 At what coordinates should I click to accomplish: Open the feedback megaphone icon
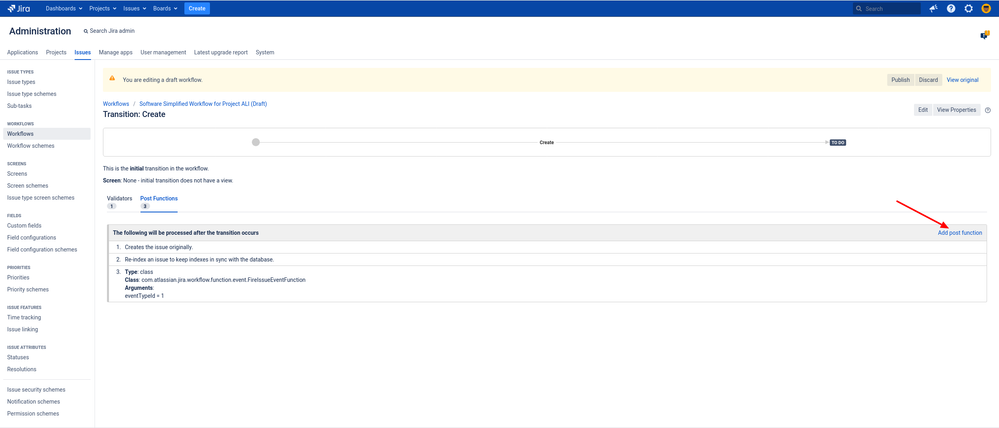click(x=933, y=8)
